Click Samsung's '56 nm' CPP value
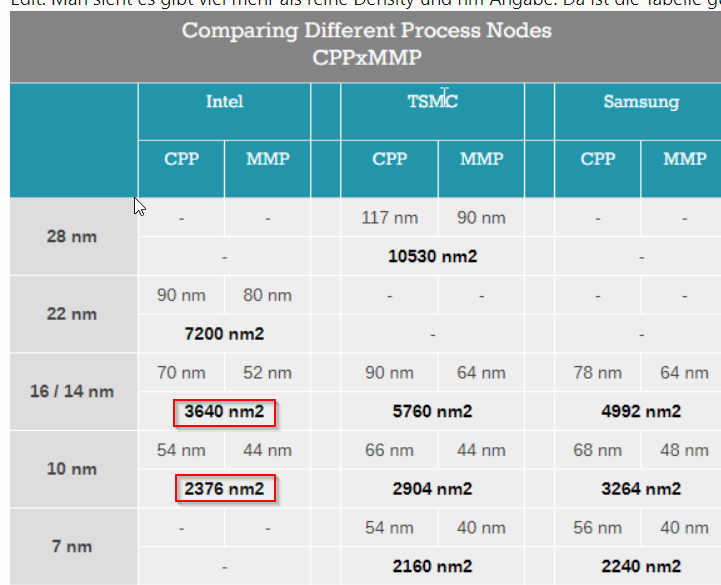Screen dimensions: 721x585 (598, 528)
